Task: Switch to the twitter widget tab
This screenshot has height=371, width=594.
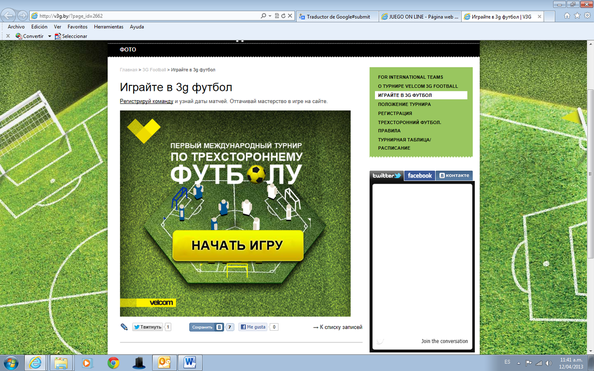Action: click(x=386, y=175)
